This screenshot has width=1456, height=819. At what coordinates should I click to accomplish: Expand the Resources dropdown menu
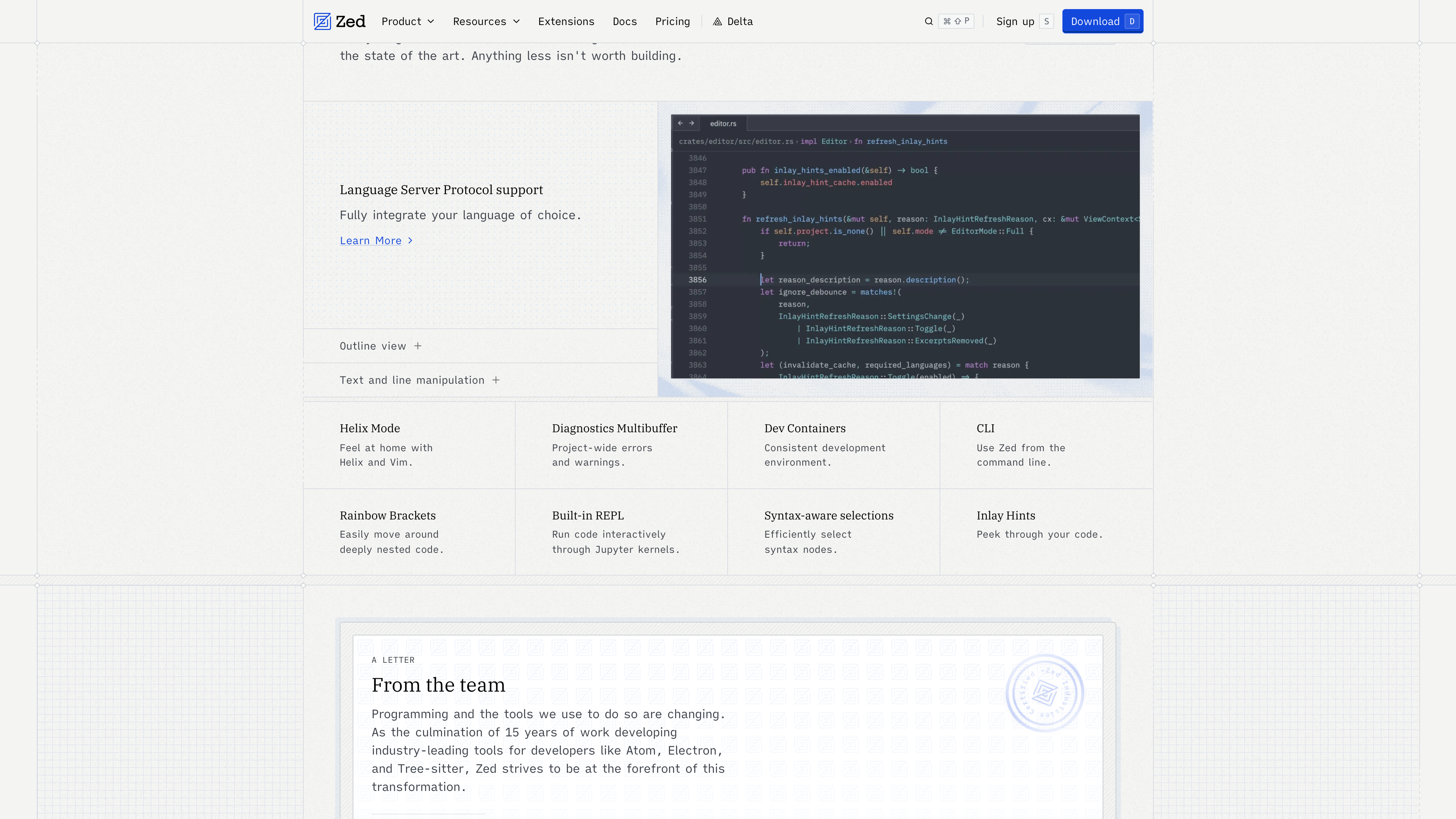(486, 22)
